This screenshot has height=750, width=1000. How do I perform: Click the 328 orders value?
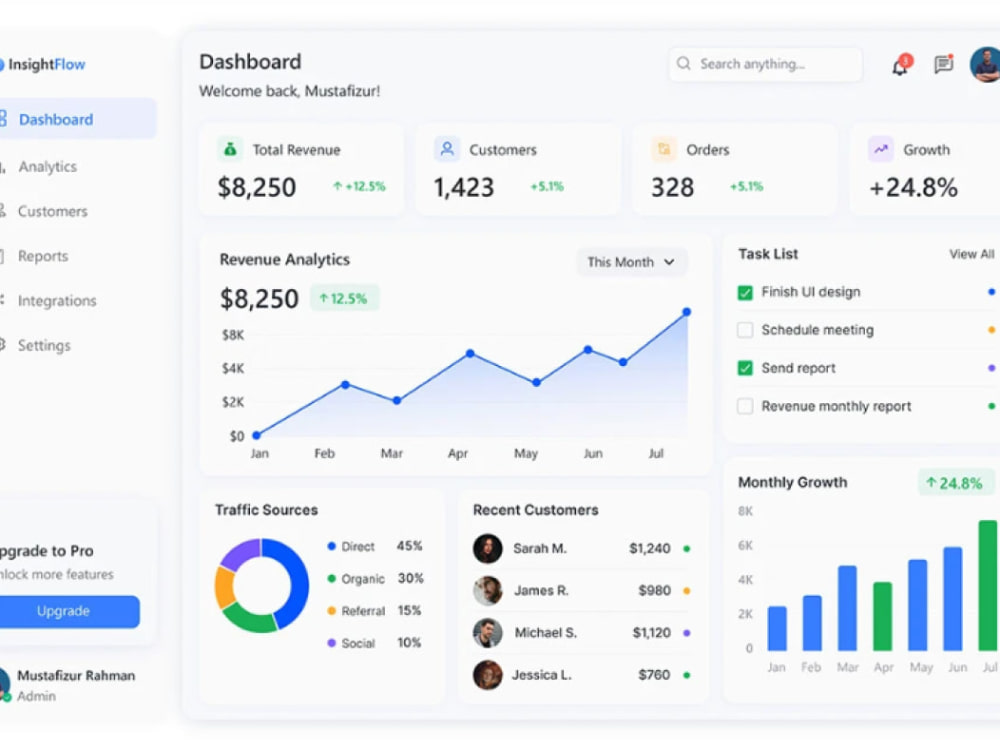(x=672, y=188)
